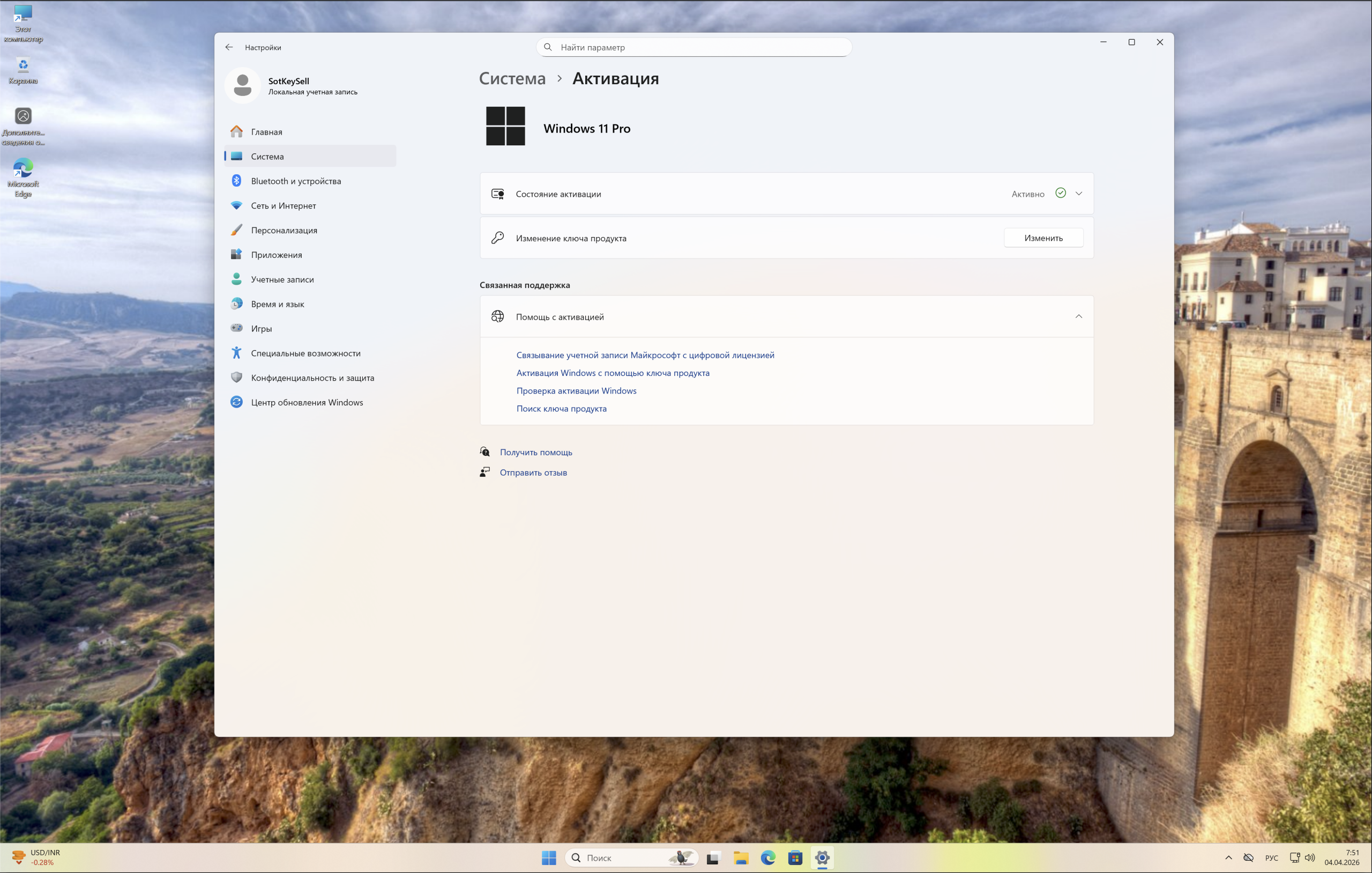
Task: Open Учетные записи settings
Action: [282, 279]
